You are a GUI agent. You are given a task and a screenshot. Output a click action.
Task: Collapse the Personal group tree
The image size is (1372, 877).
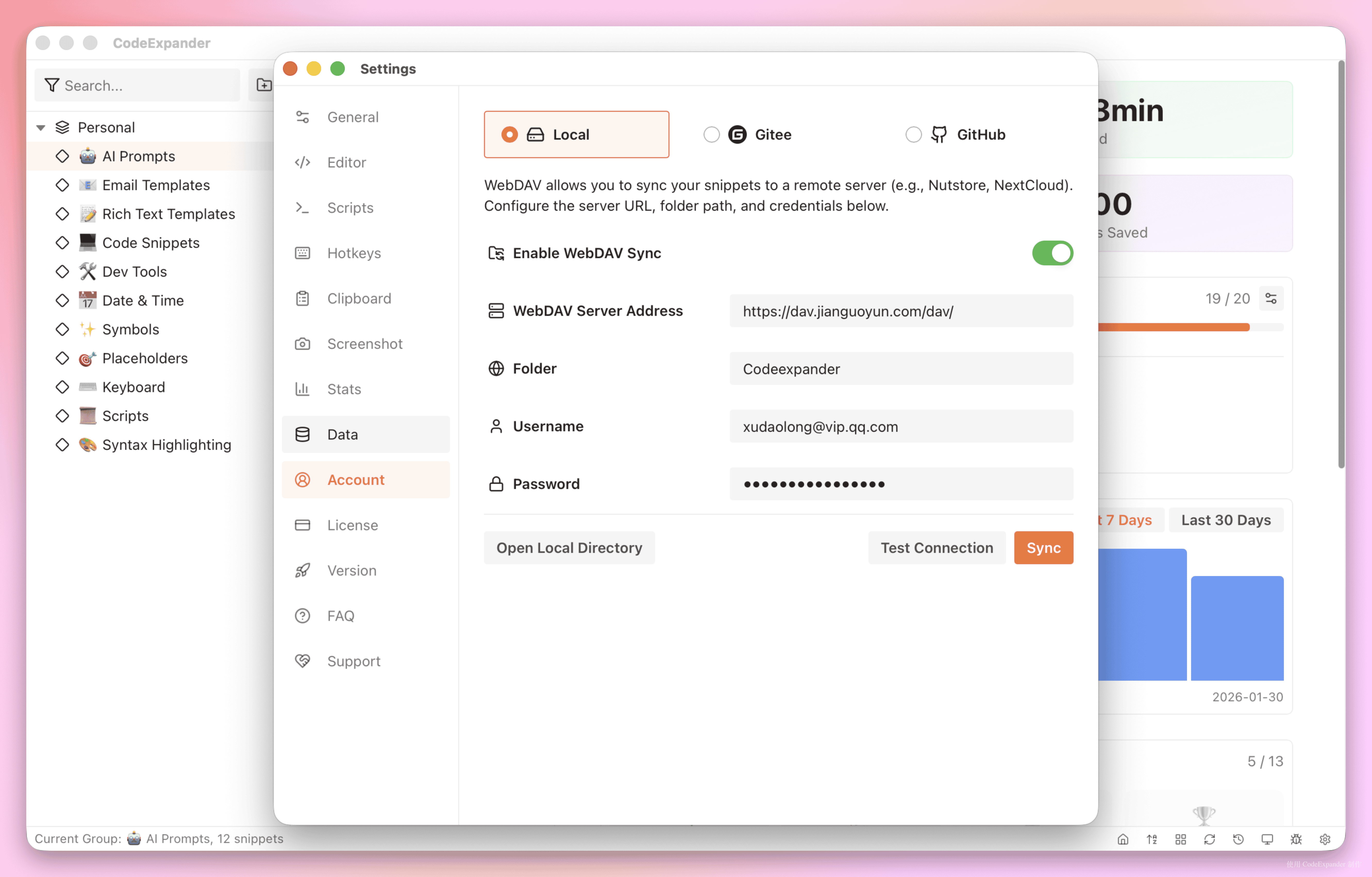pos(41,128)
